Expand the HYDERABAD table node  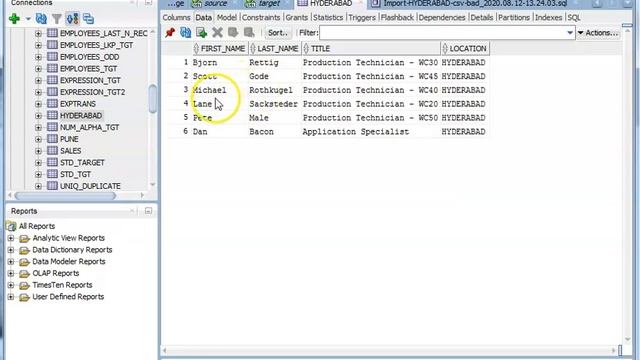[38, 116]
